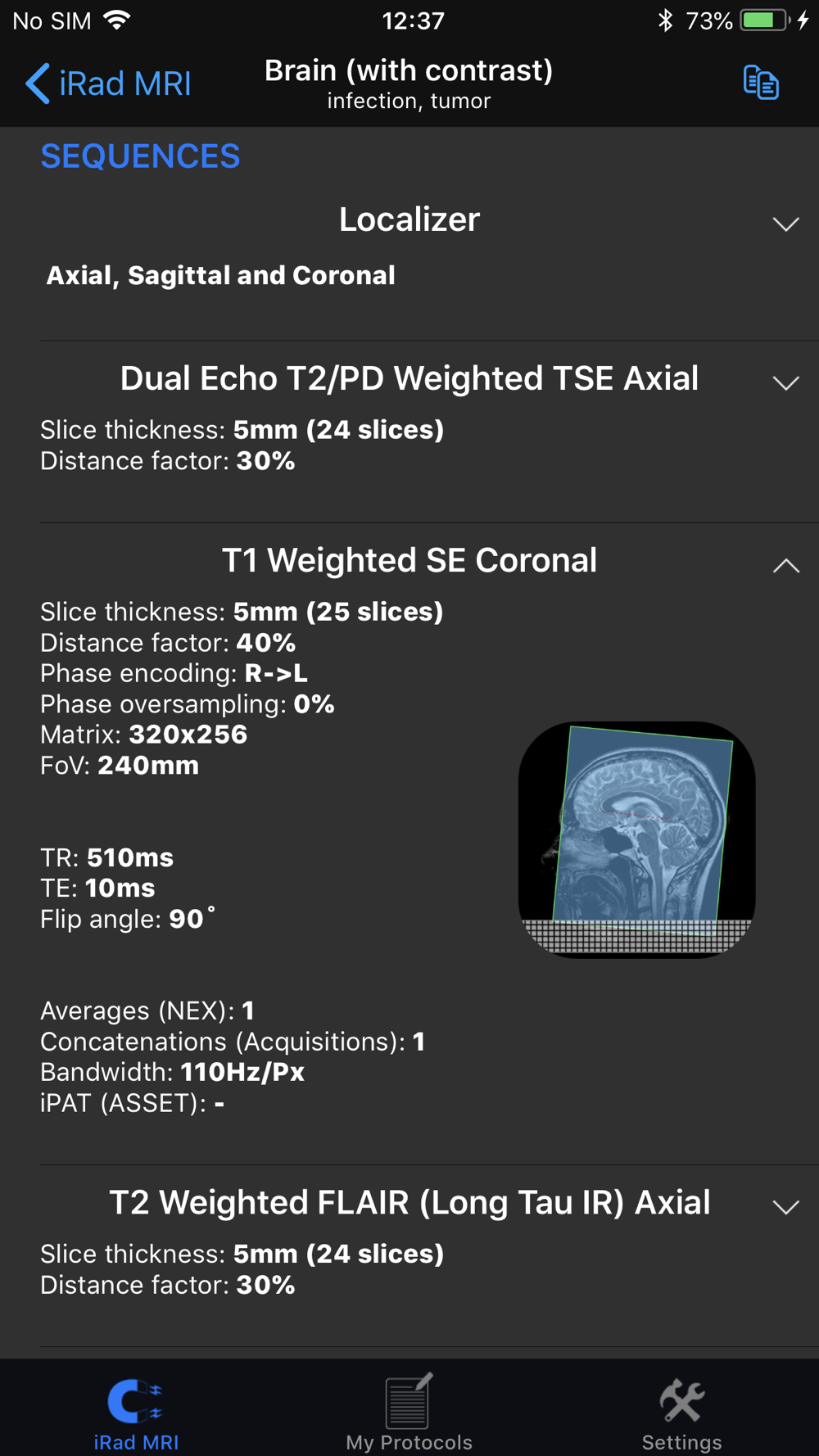Tap the Localizer sequence title

(409, 219)
